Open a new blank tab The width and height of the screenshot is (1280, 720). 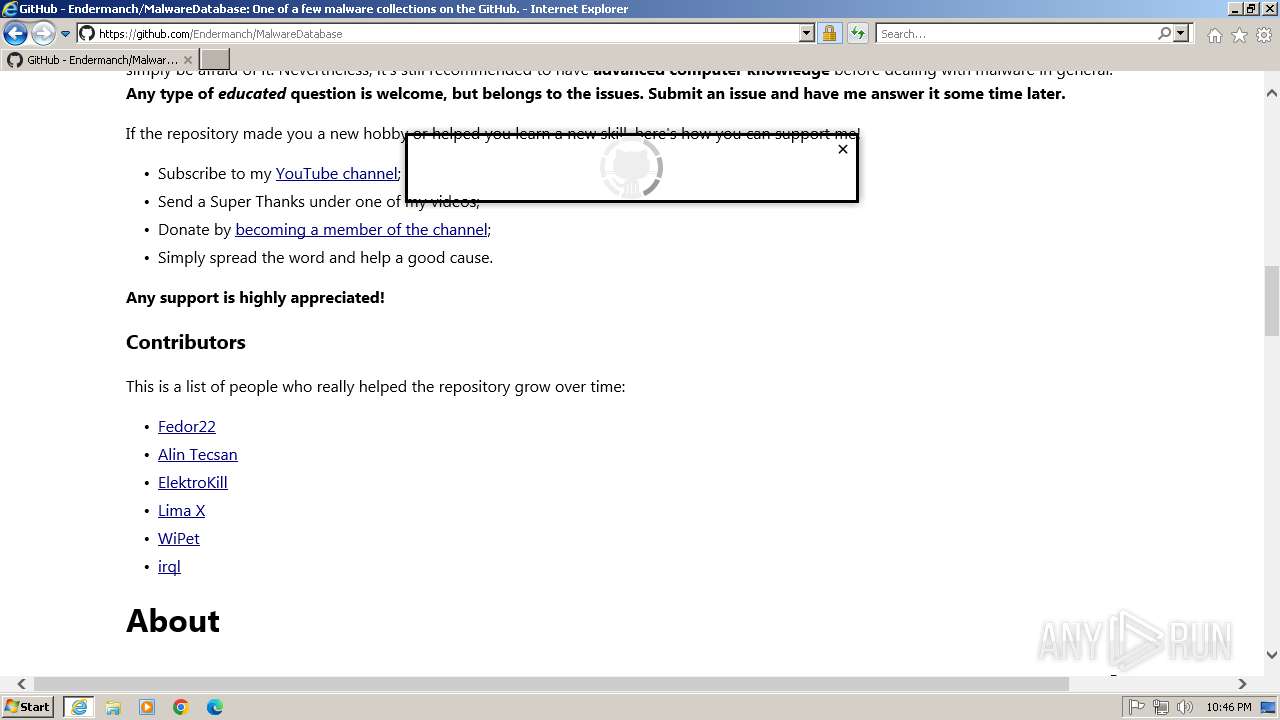tap(215, 59)
